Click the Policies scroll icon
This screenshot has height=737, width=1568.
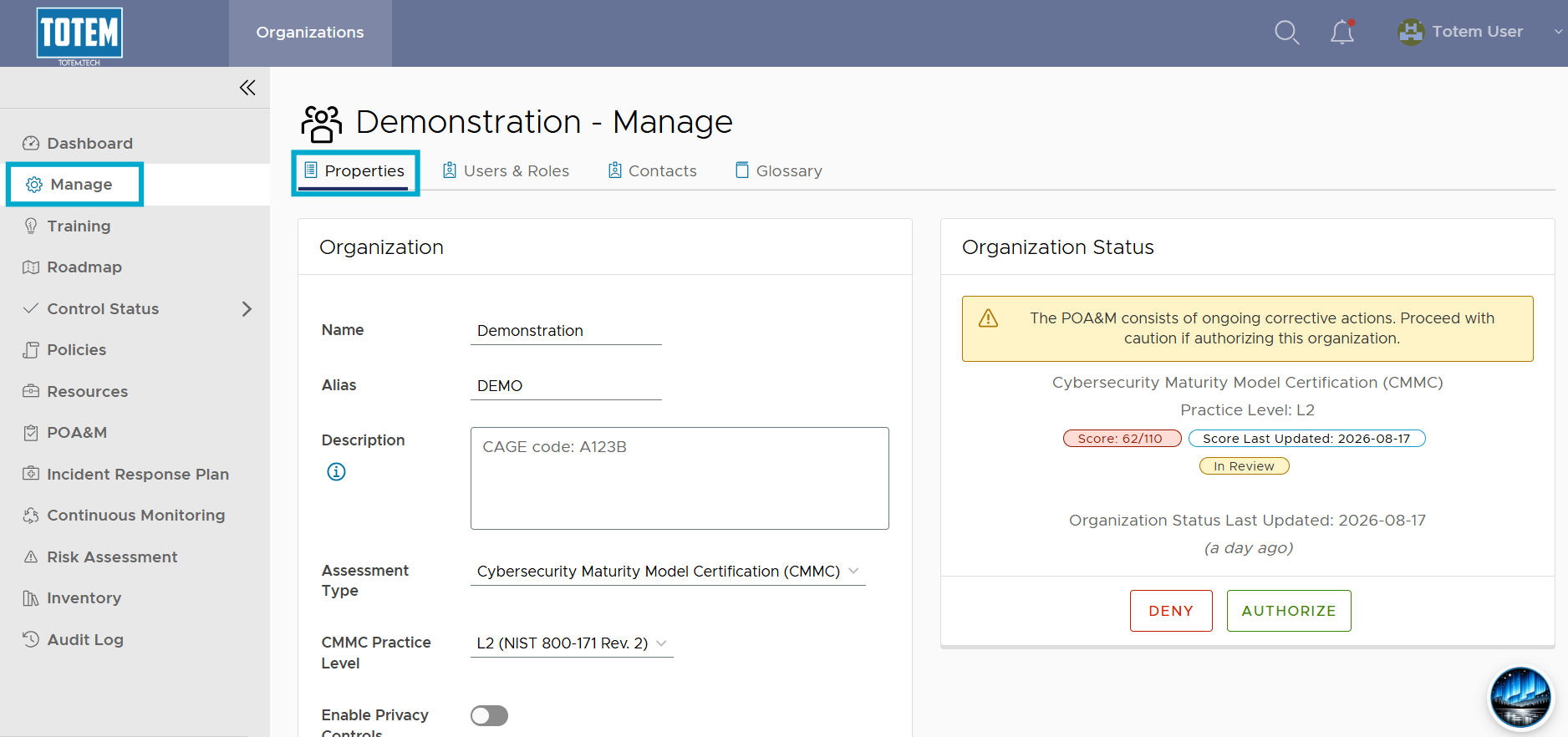[31, 350]
